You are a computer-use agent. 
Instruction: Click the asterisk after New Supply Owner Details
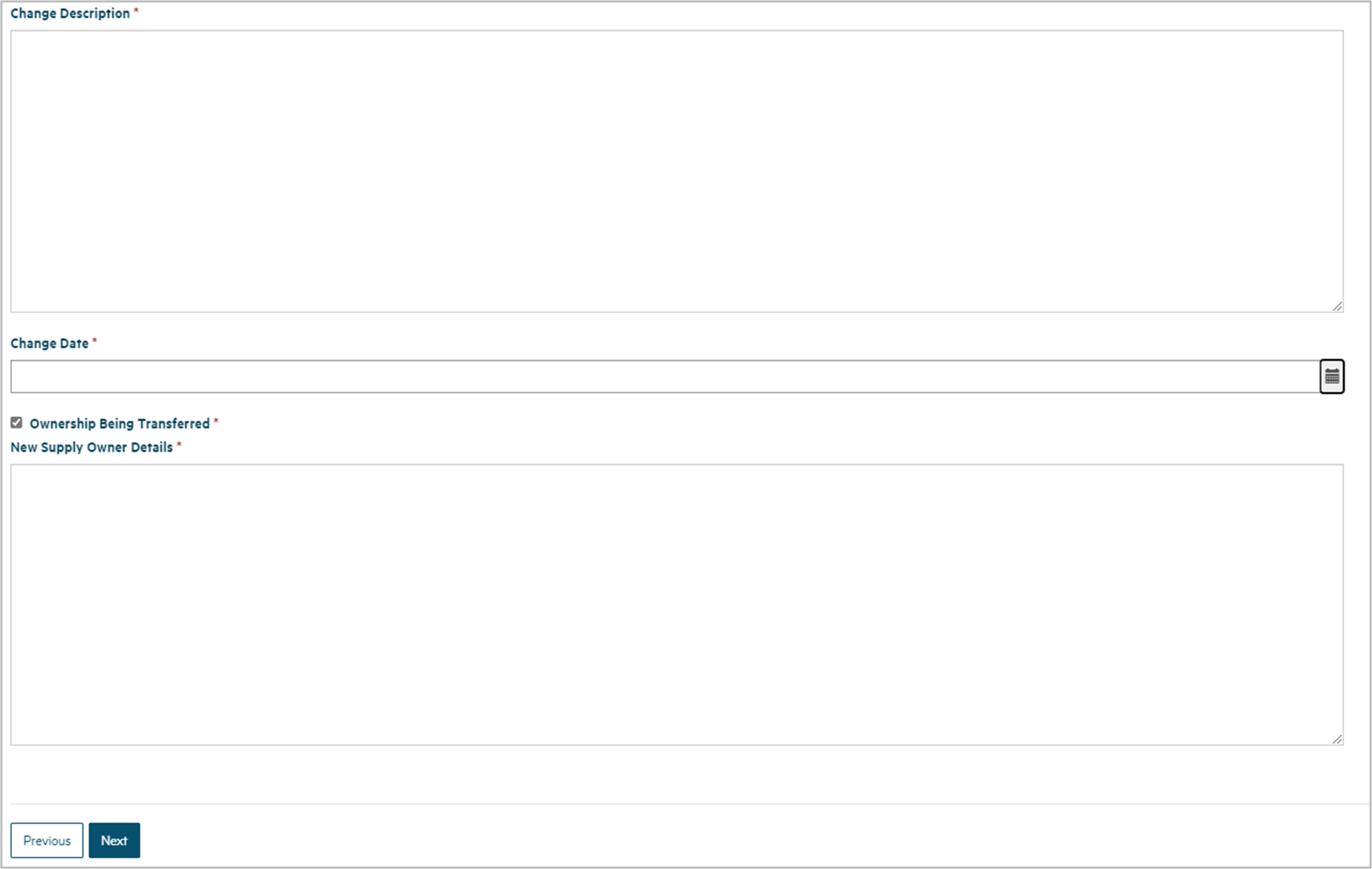pos(179,444)
